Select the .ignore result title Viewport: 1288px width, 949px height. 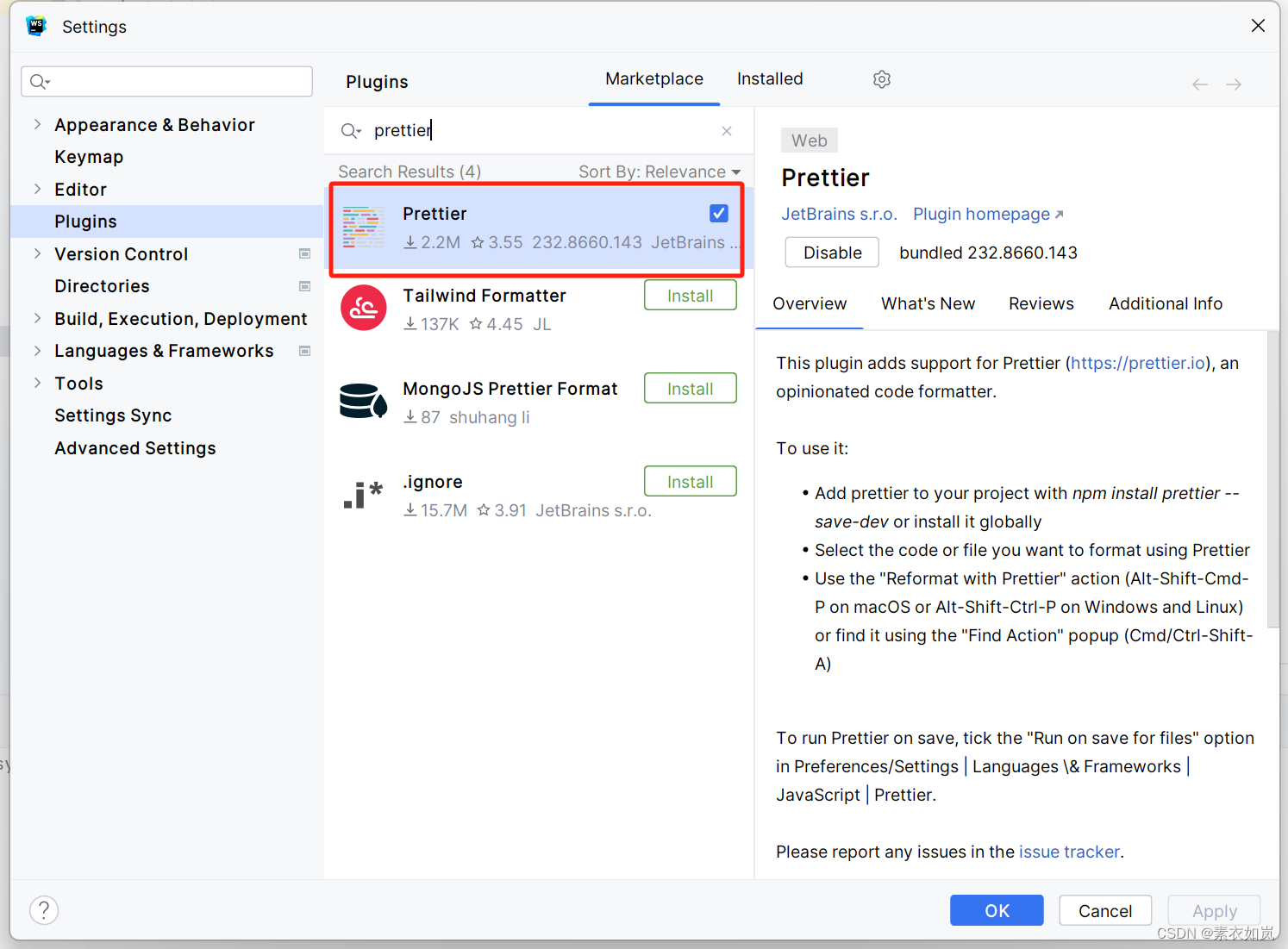[432, 482]
